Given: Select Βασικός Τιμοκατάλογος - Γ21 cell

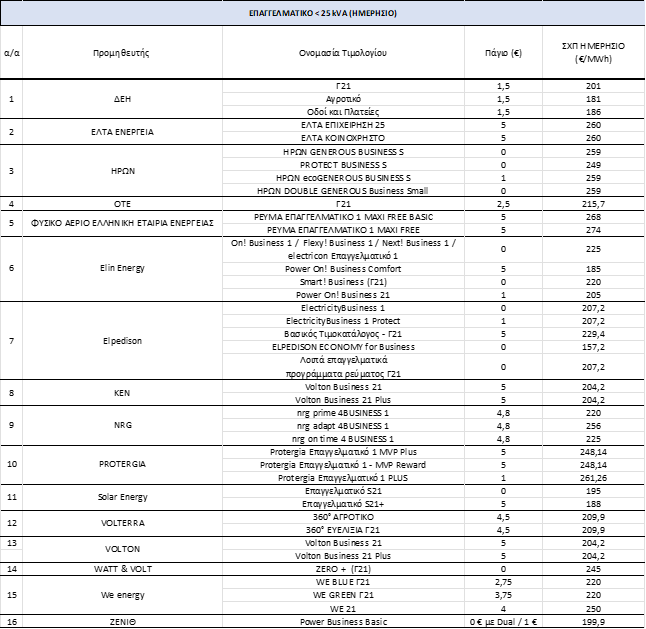Looking at the screenshot, I should pyautogui.click(x=343, y=334).
